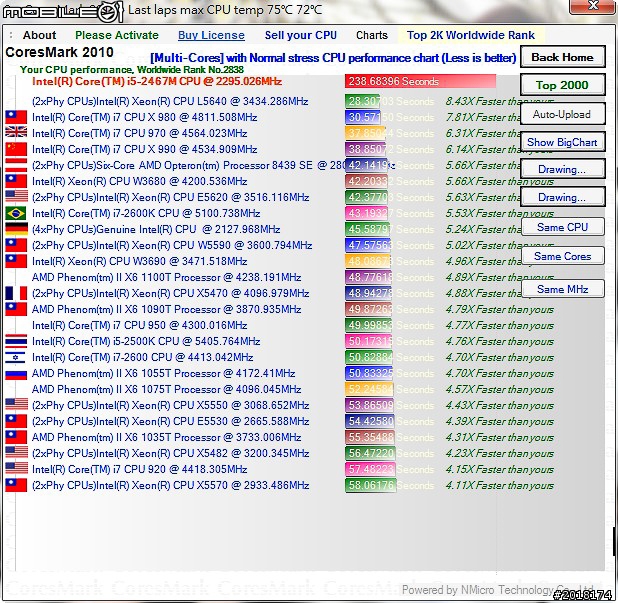Click the flag beside Xeon W3690 row
Viewport: 618px width, 603px height.
tap(16, 261)
